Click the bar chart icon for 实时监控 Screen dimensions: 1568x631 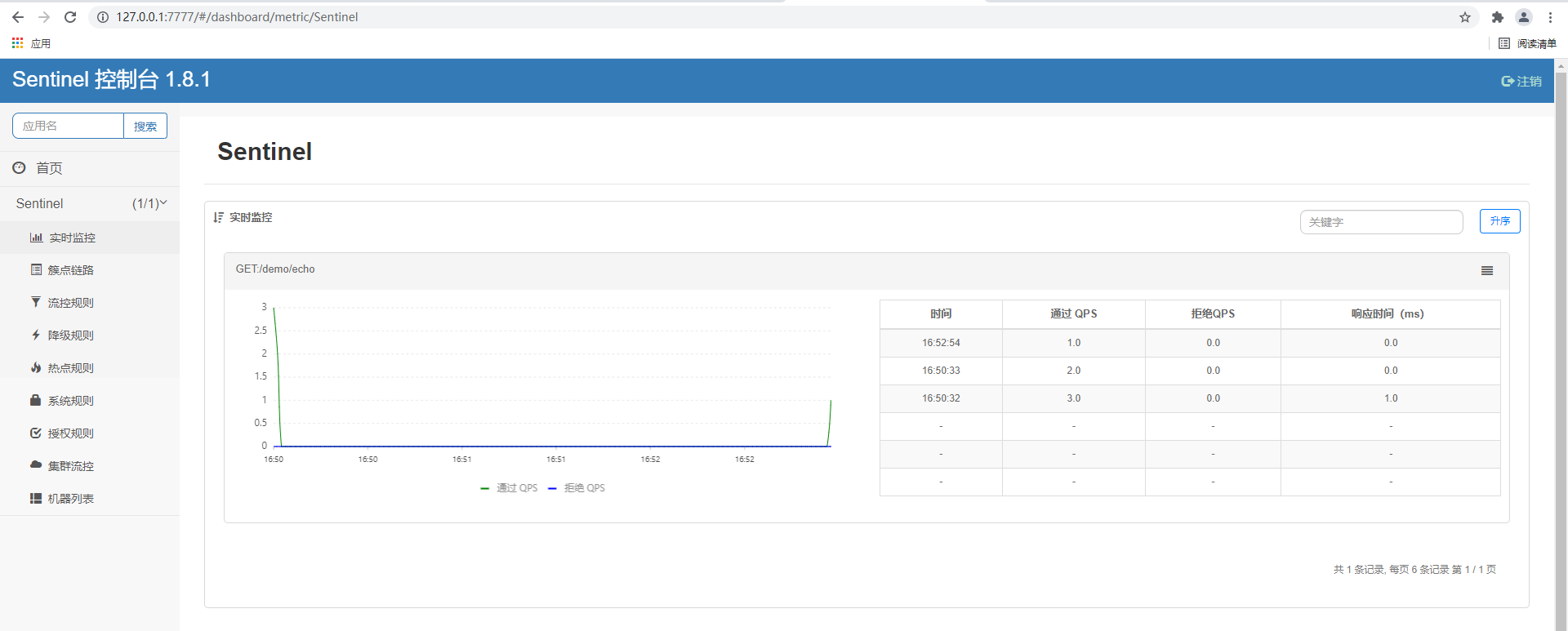[36, 238]
